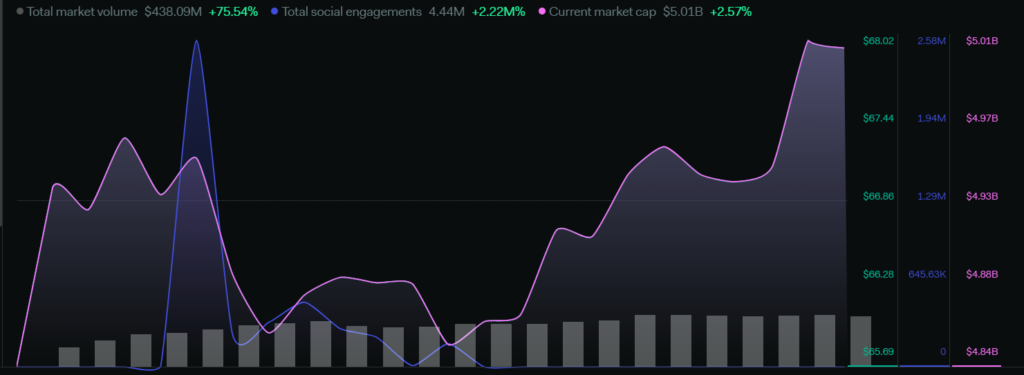1024x375 pixels.
Task: Select the +2.22M% engagements change figure
Action: tap(498, 12)
